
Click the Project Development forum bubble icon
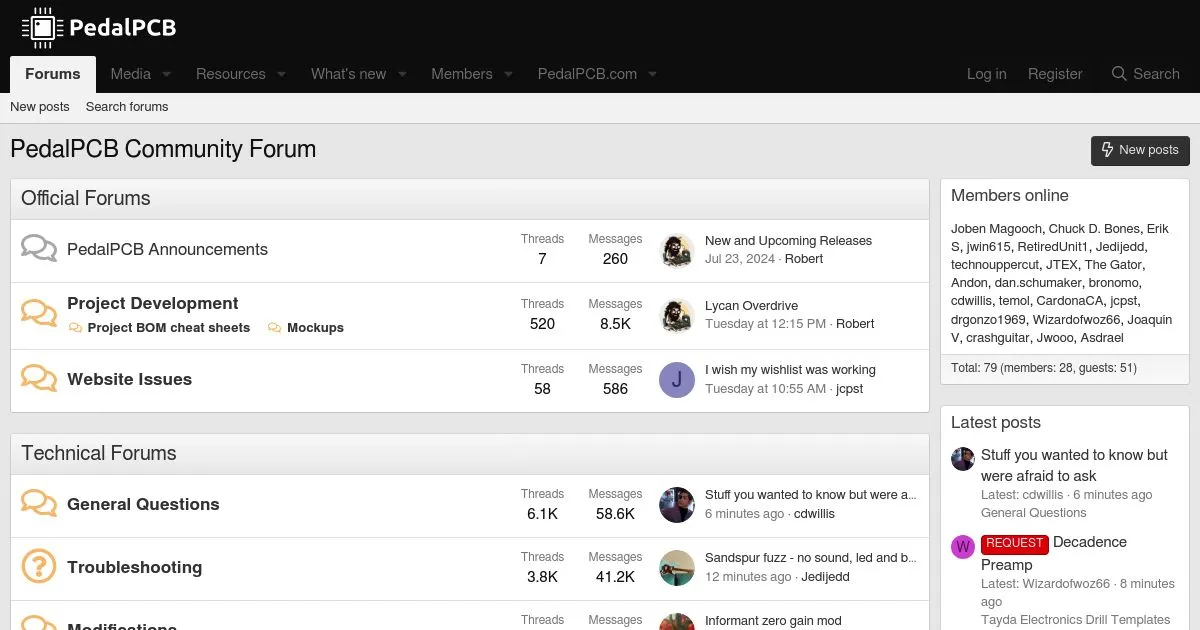click(x=39, y=313)
